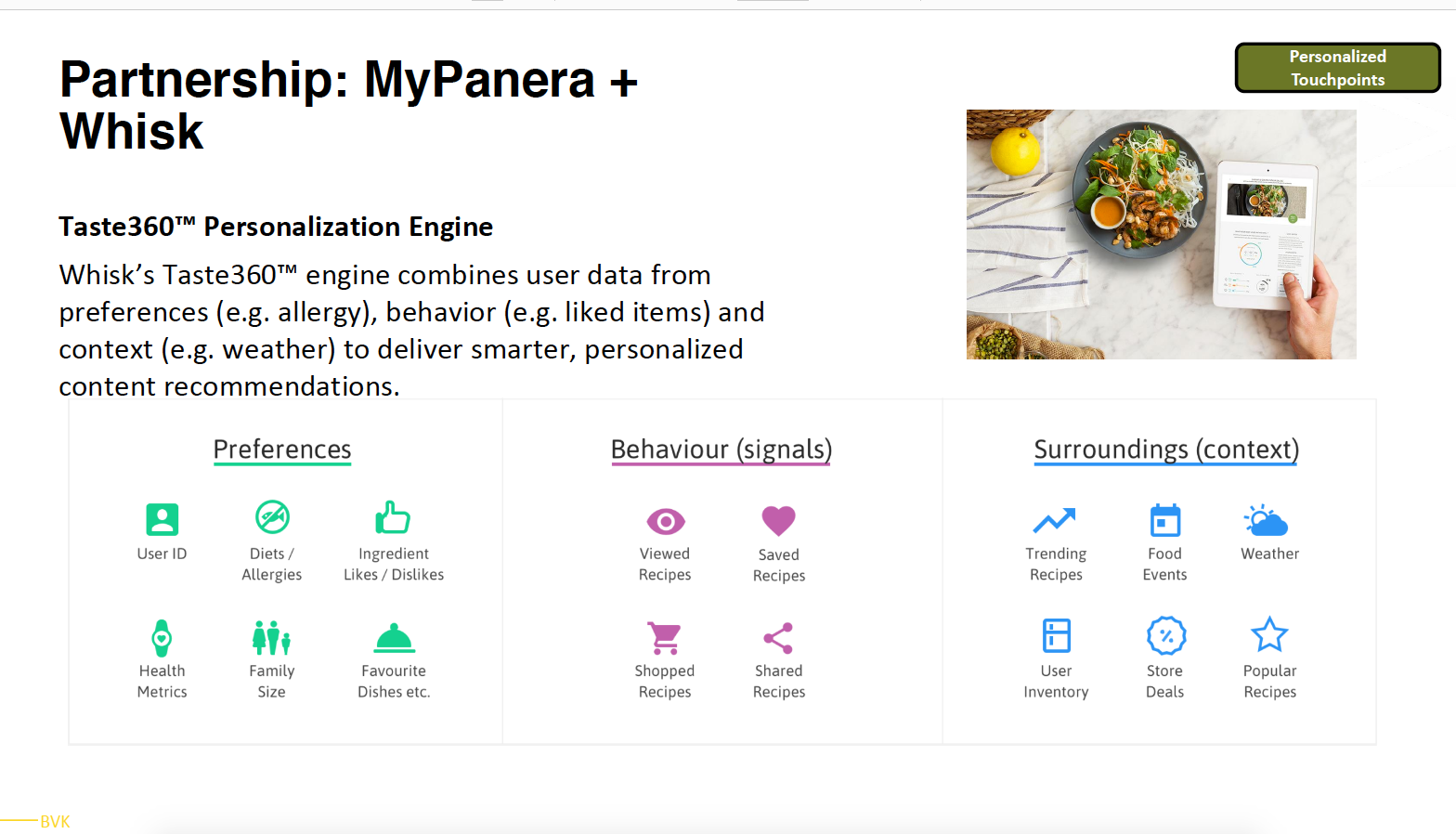The image size is (1456, 834).
Task: Click the User ID profile icon
Action: tap(162, 519)
